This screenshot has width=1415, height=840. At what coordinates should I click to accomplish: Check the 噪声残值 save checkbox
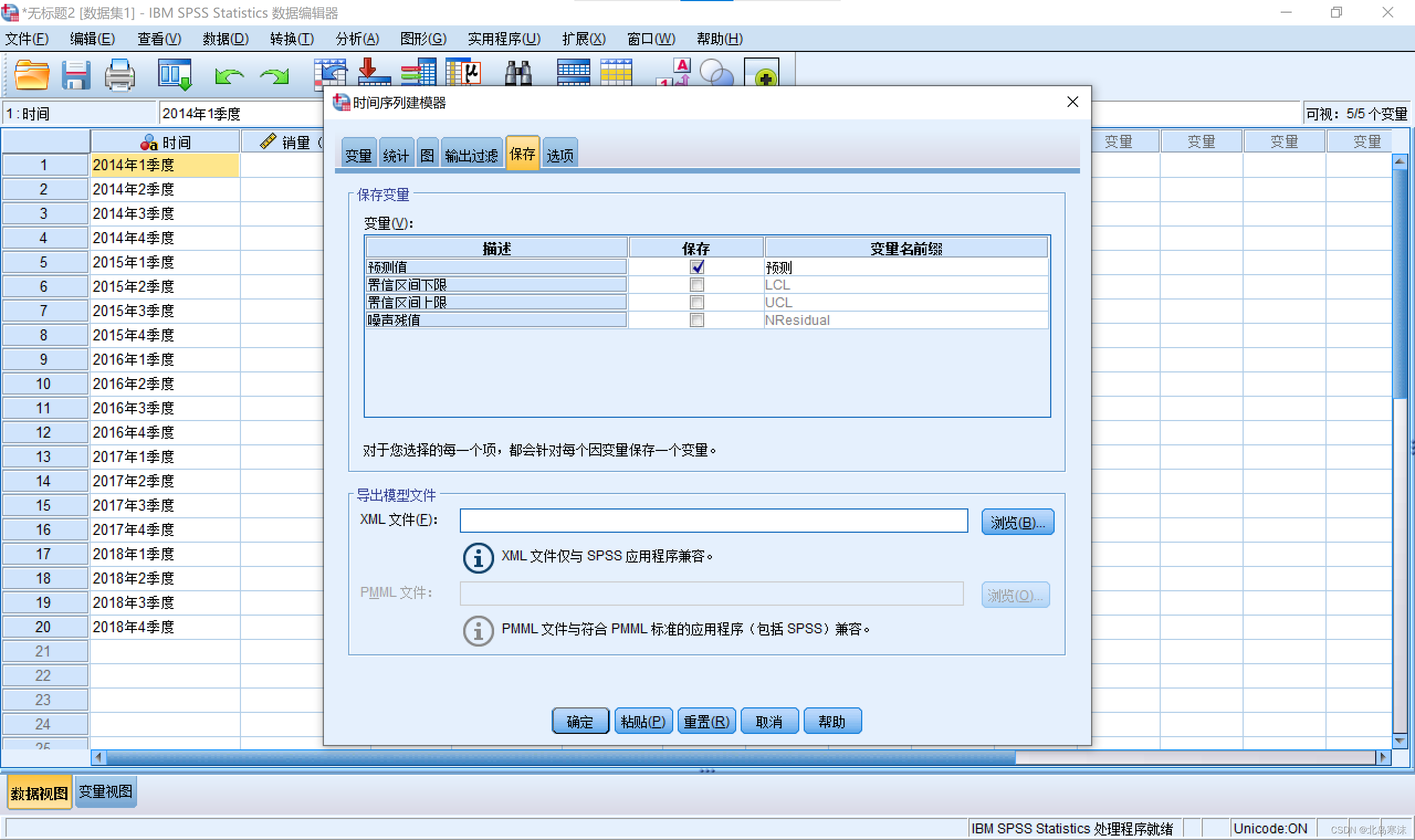(697, 321)
